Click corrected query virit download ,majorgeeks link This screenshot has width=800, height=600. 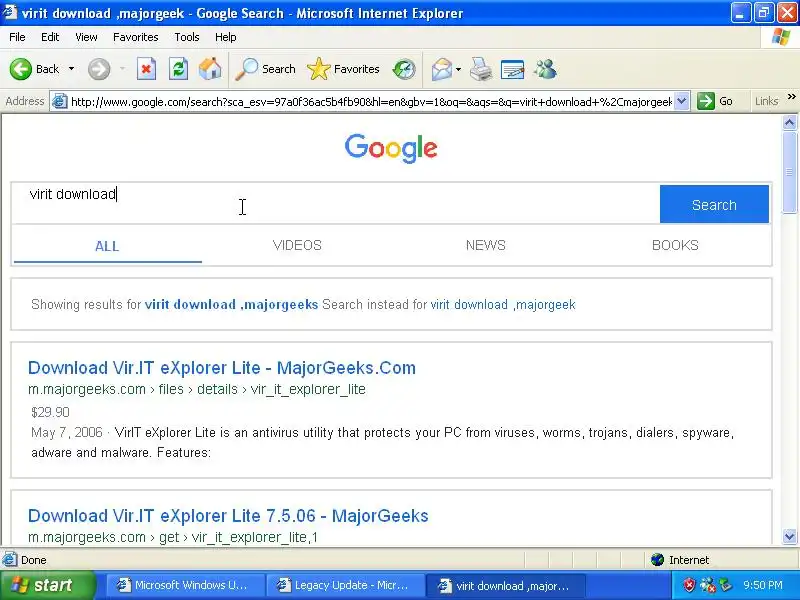click(x=231, y=305)
